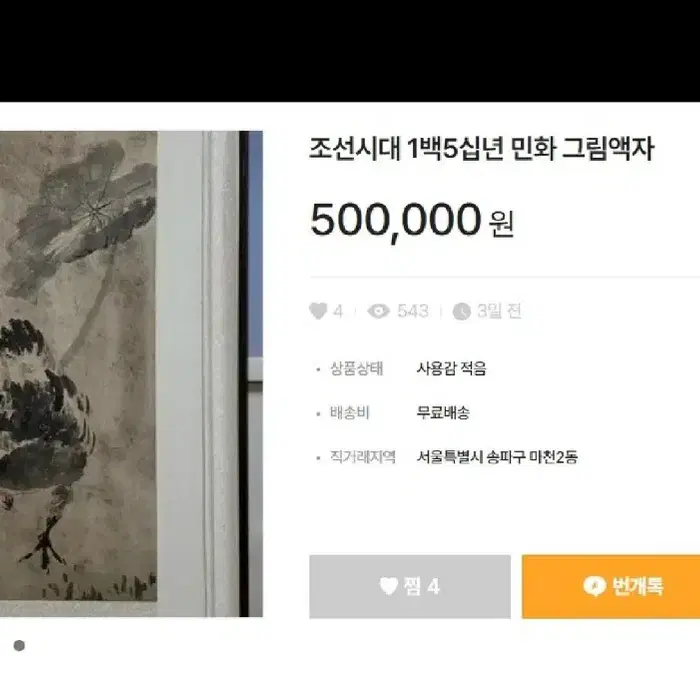Click the 서울특별시 송피구 마천2동 location text

coord(497,457)
